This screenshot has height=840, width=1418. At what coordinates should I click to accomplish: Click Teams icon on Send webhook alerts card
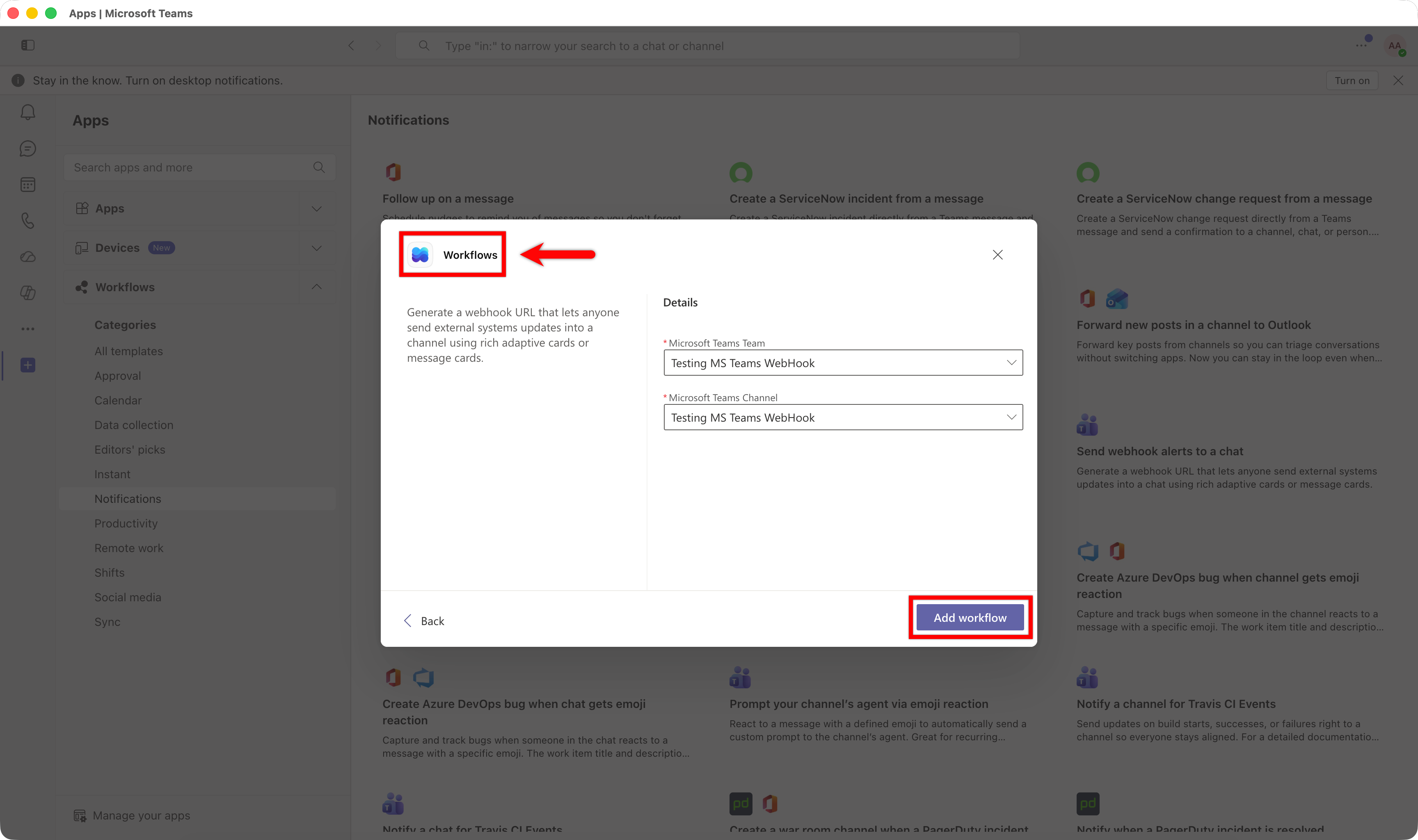(x=1087, y=425)
